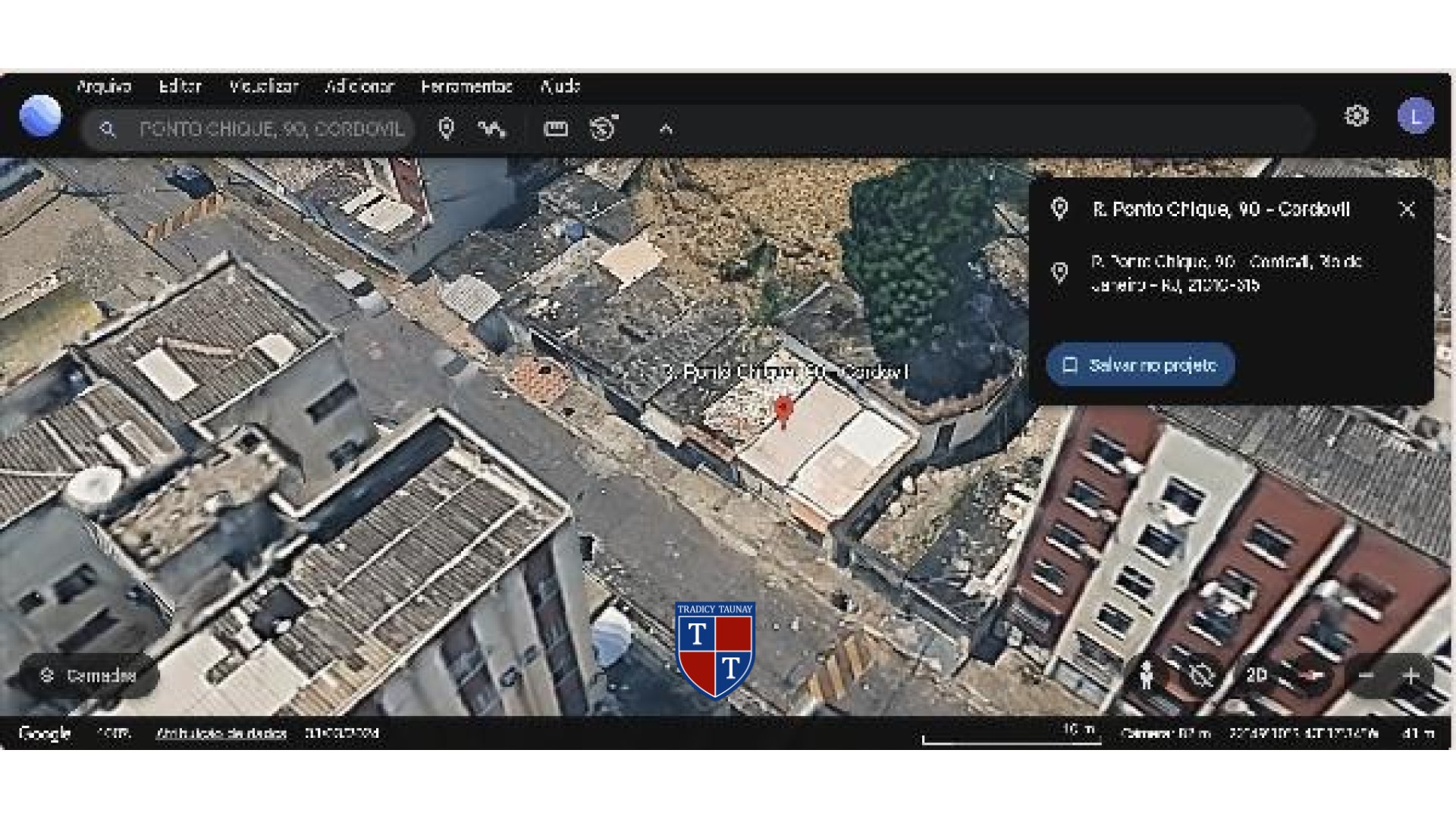Click the full address text in the info card

(x=1226, y=273)
